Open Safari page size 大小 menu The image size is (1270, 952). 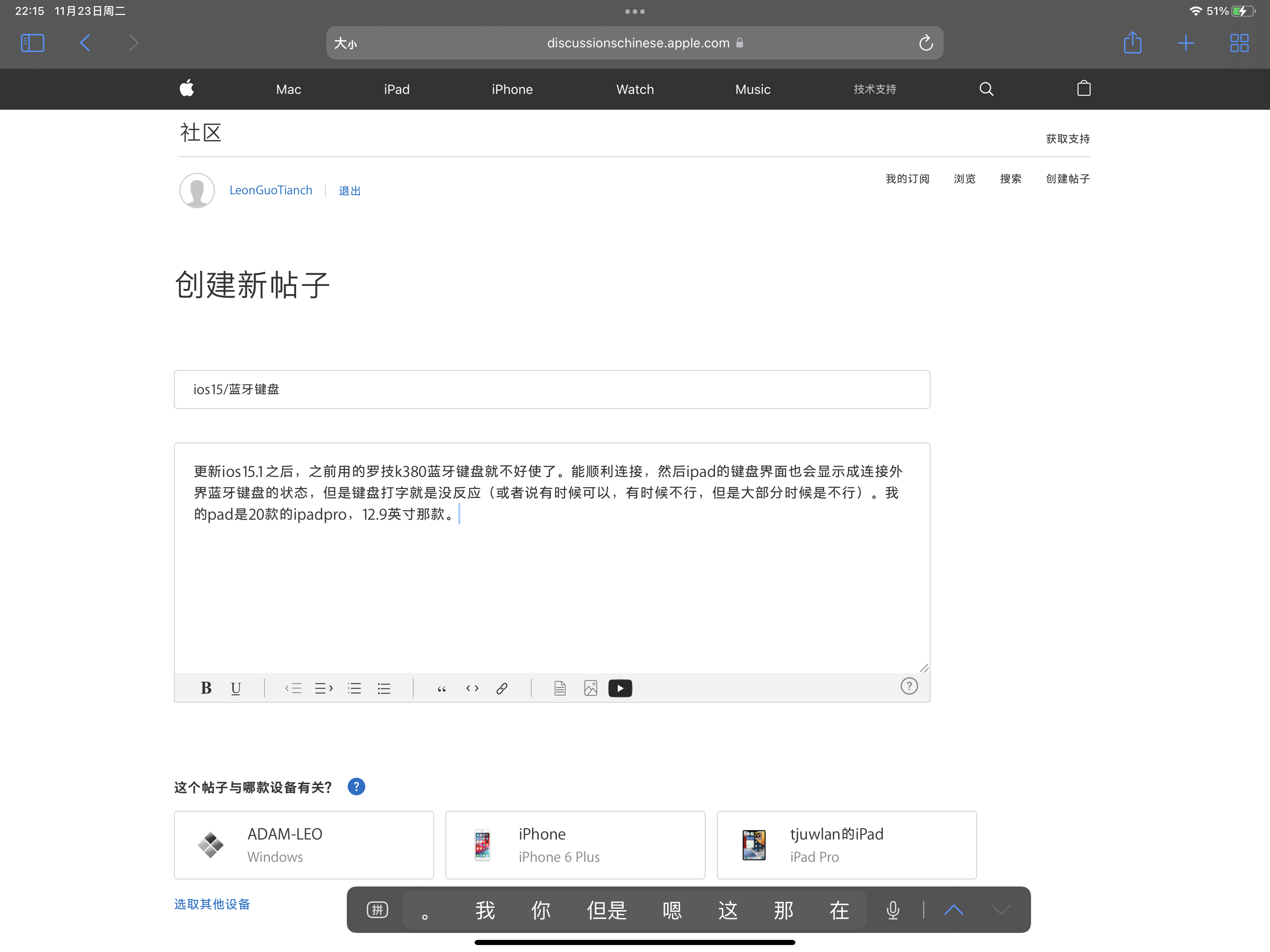346,43
